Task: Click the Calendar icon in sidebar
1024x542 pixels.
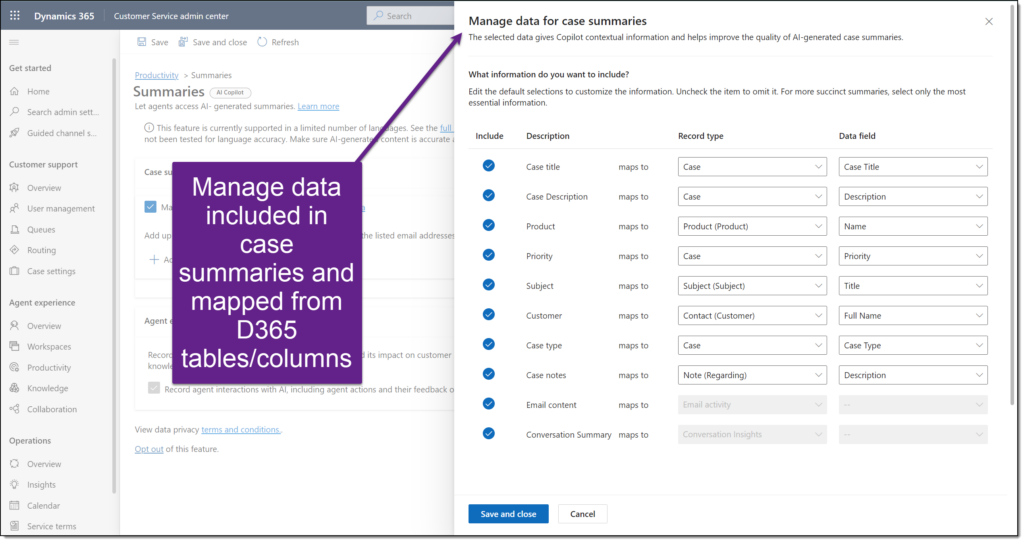Action: [x=14, y=505]
